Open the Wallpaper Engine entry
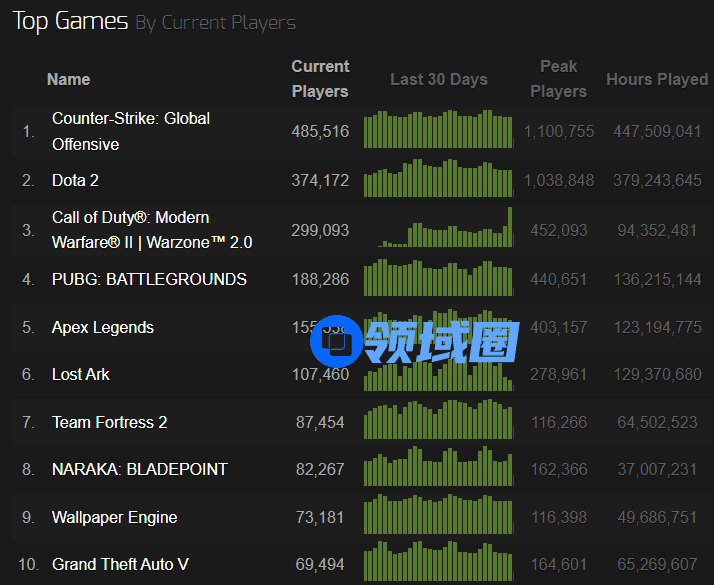Viewport: 714px width, 585px height. (x=114, y=517)
